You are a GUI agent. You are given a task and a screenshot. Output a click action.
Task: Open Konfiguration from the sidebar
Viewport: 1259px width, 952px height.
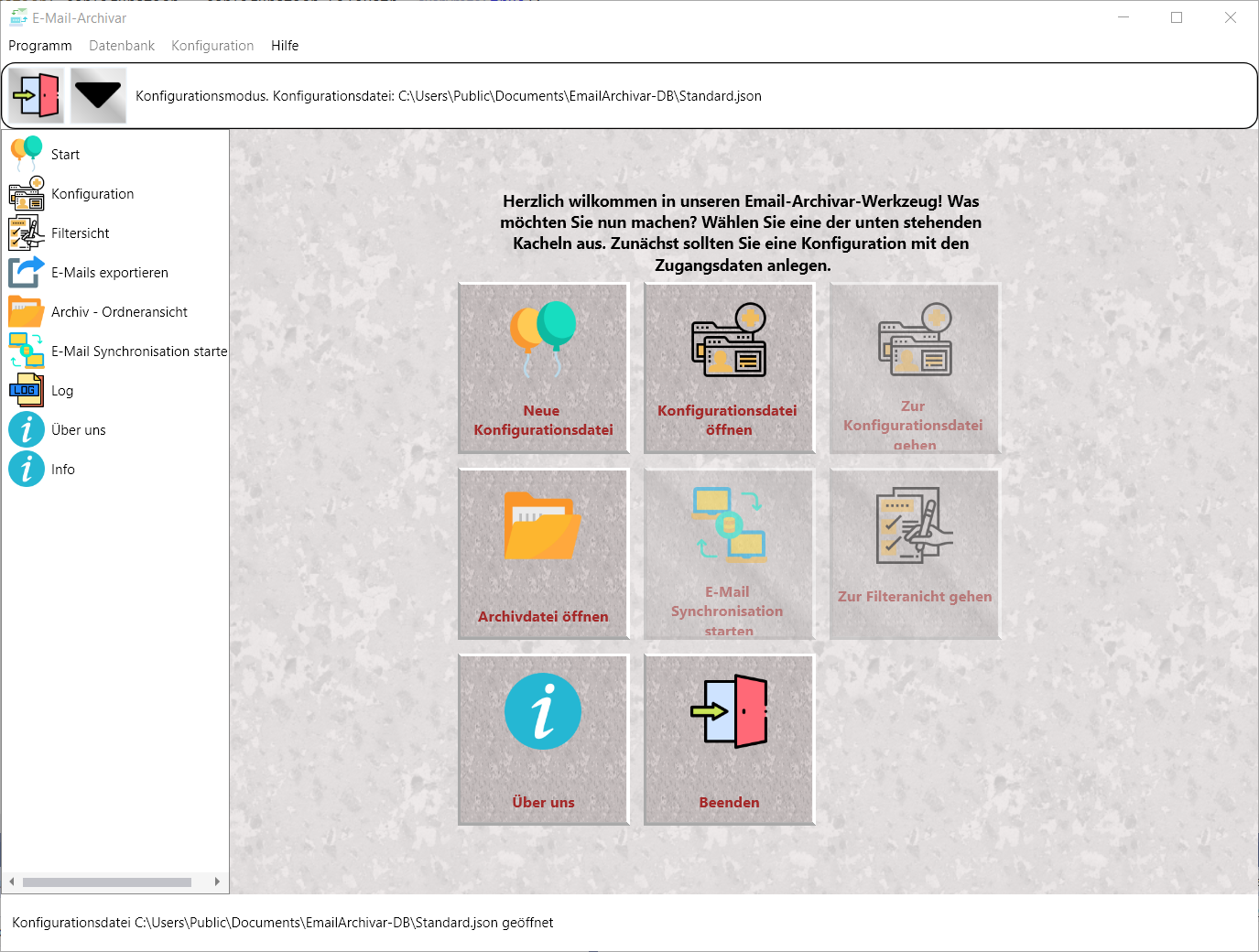[92, 194]
